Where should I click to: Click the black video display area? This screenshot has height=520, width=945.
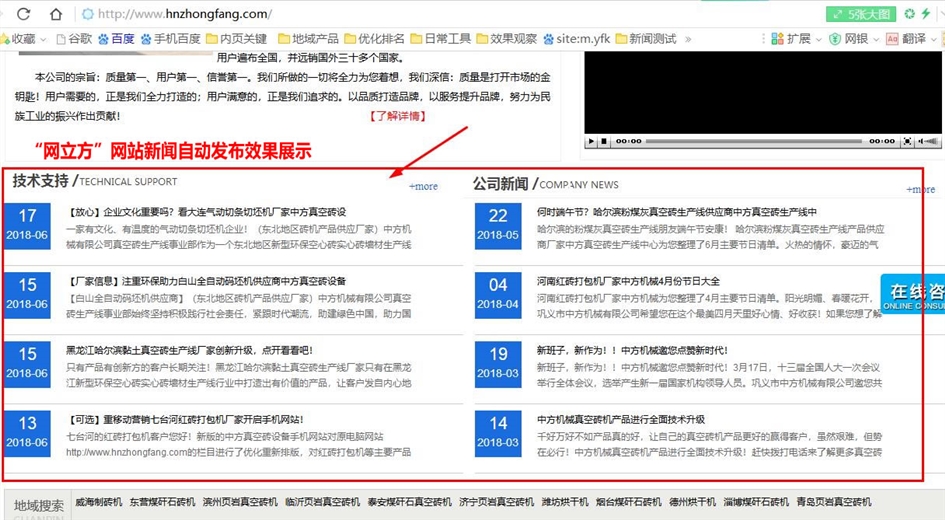(x=762, y=92)
